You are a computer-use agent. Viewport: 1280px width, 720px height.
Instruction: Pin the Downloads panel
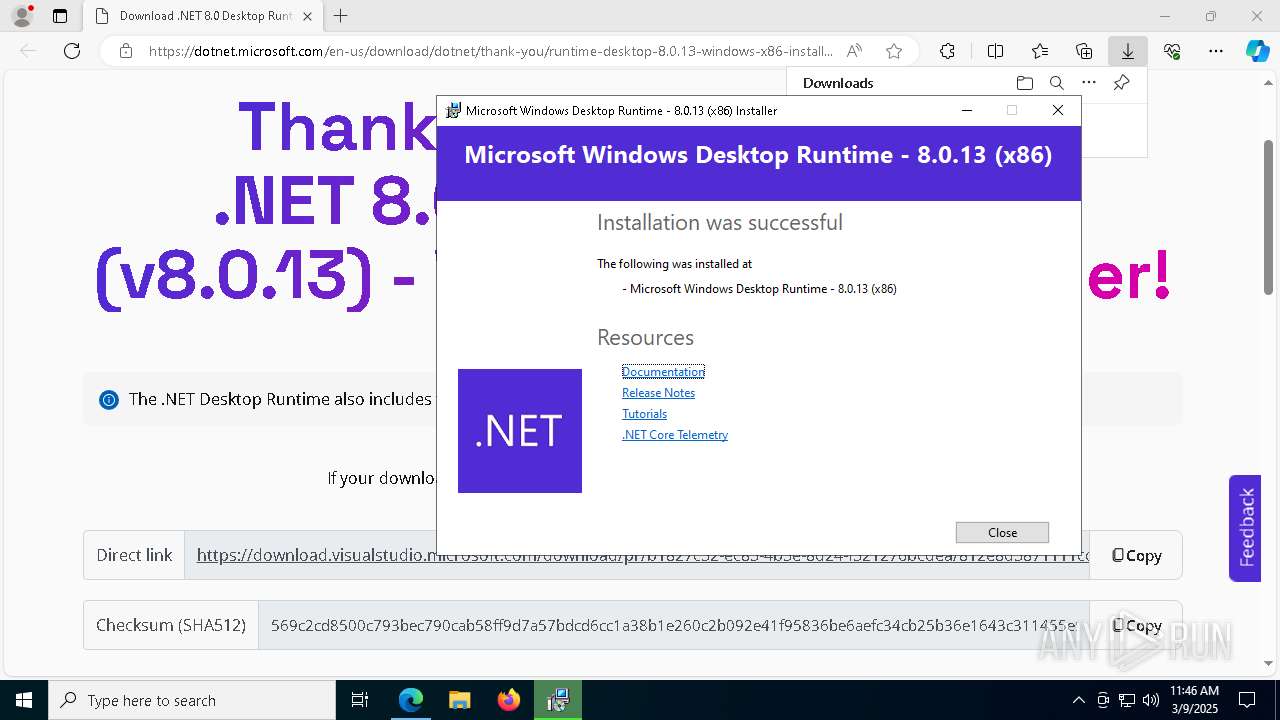[x=1121, y=83]
